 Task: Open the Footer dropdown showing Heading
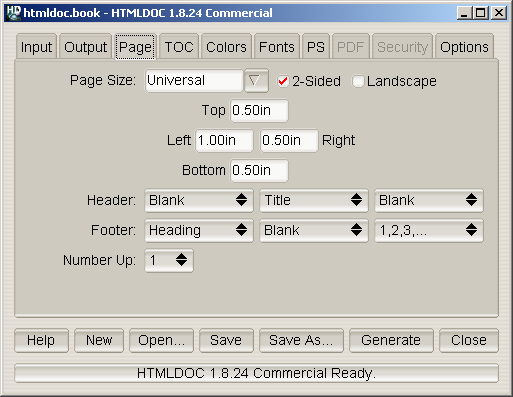pos(199,230)
